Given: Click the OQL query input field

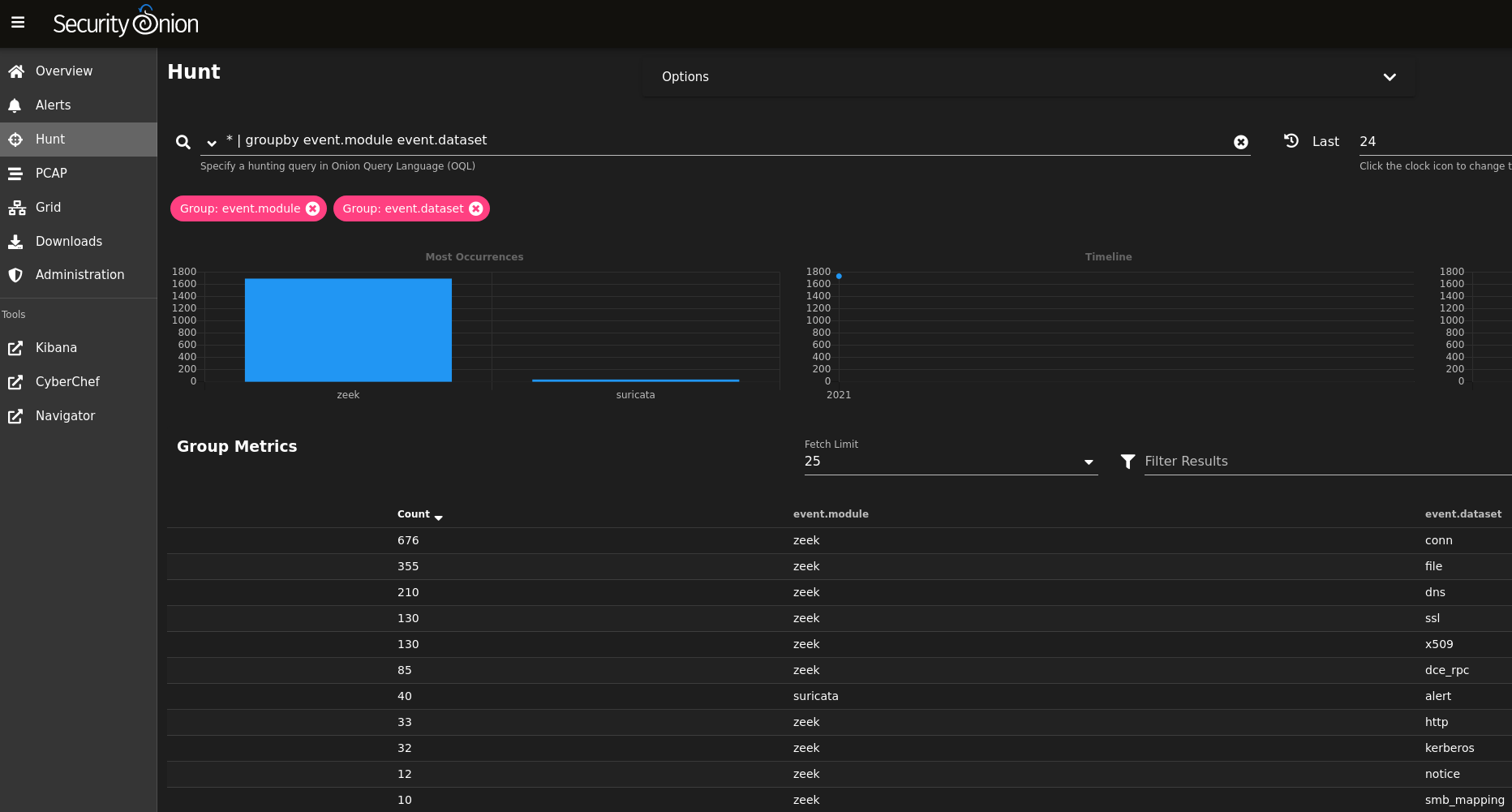Looking at the screenshot, I should click(x=726, y=140).
